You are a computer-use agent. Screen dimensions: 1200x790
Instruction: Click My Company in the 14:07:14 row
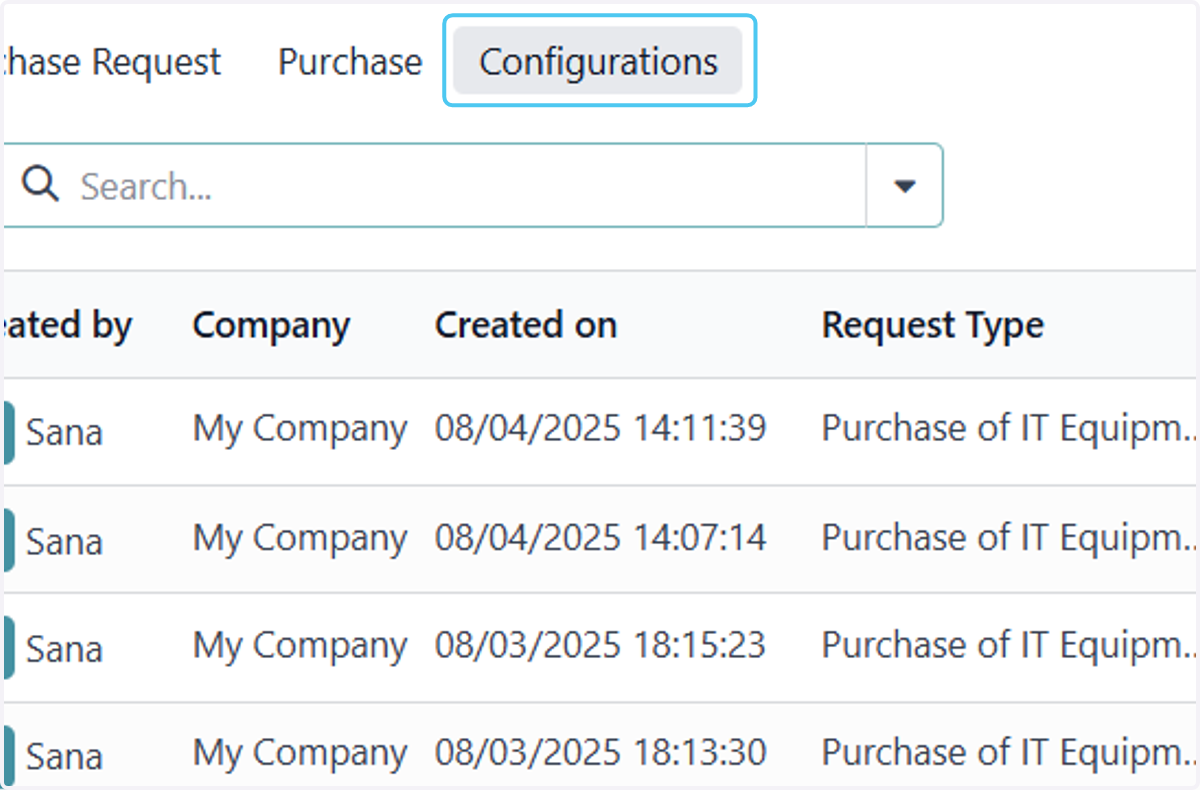(300, 538)
